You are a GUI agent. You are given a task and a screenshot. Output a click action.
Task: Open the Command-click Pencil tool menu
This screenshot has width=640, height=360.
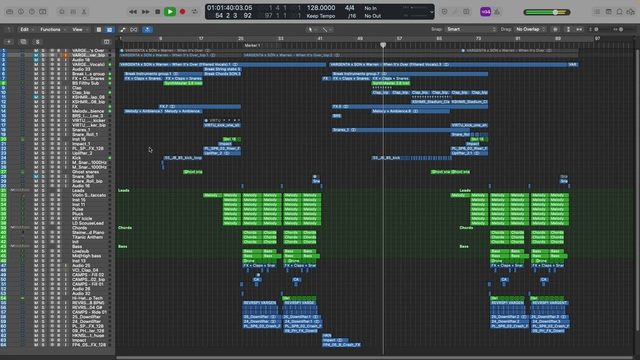coord(327,29)
